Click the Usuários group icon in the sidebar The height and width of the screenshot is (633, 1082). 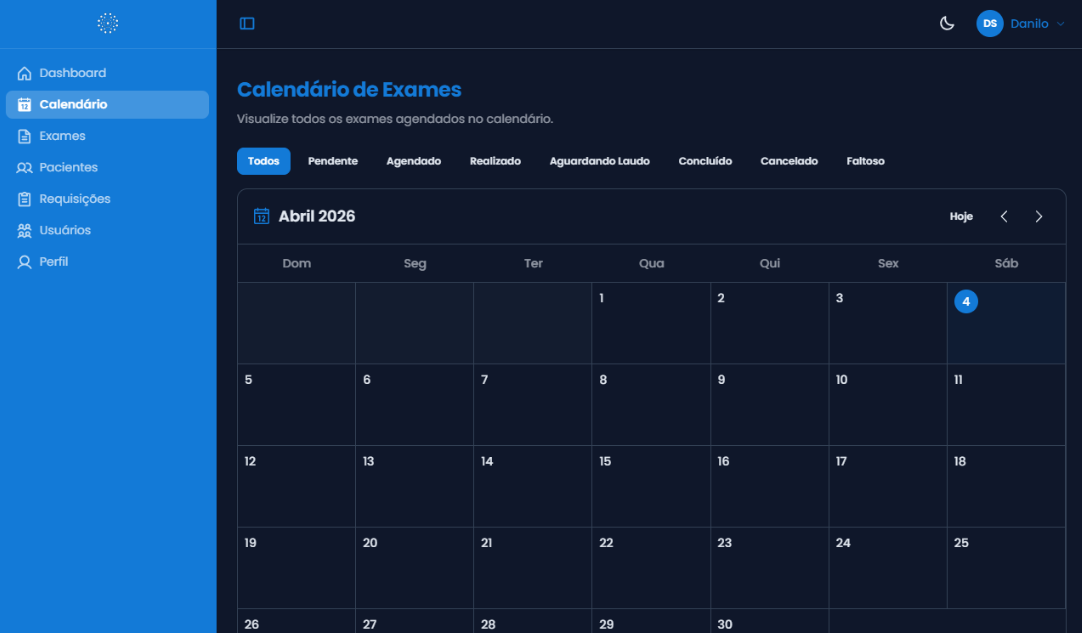tap(24, 231)
